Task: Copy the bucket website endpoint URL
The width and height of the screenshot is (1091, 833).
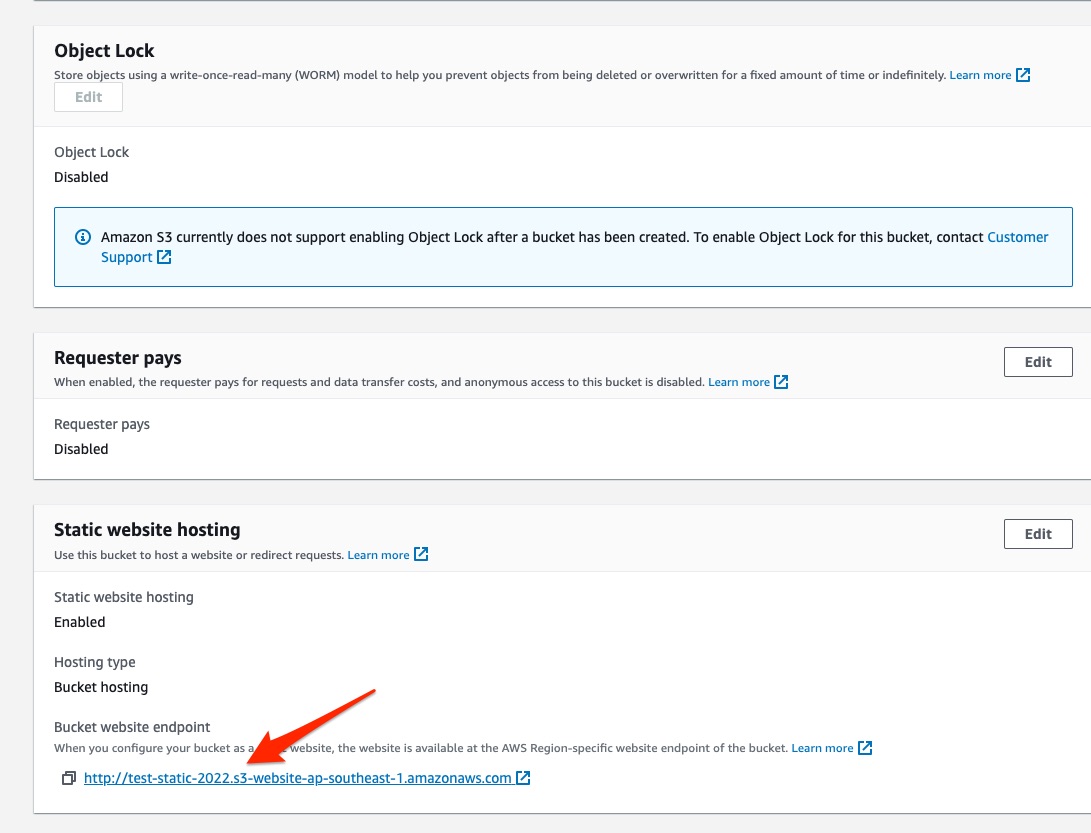Action: (x=68, y=778)
